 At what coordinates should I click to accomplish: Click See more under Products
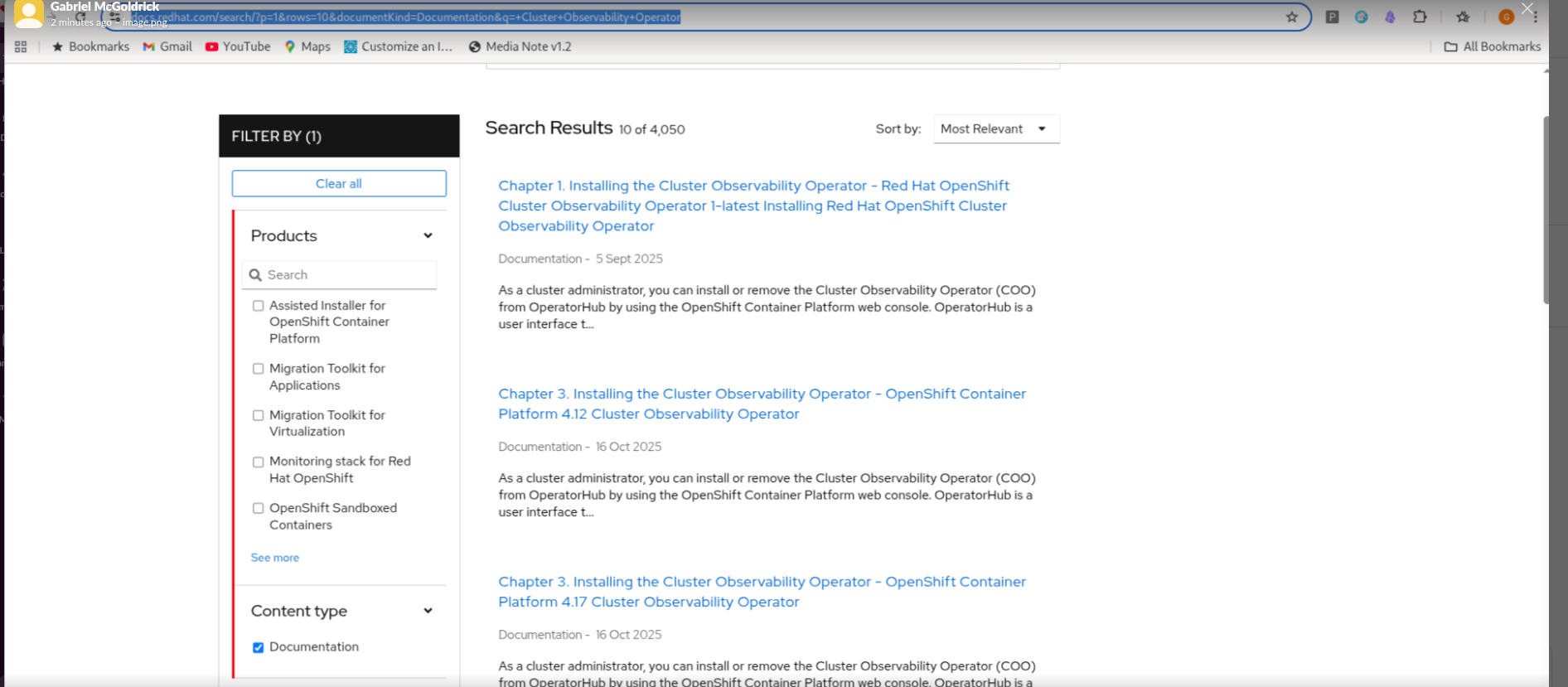pos(275,558)
